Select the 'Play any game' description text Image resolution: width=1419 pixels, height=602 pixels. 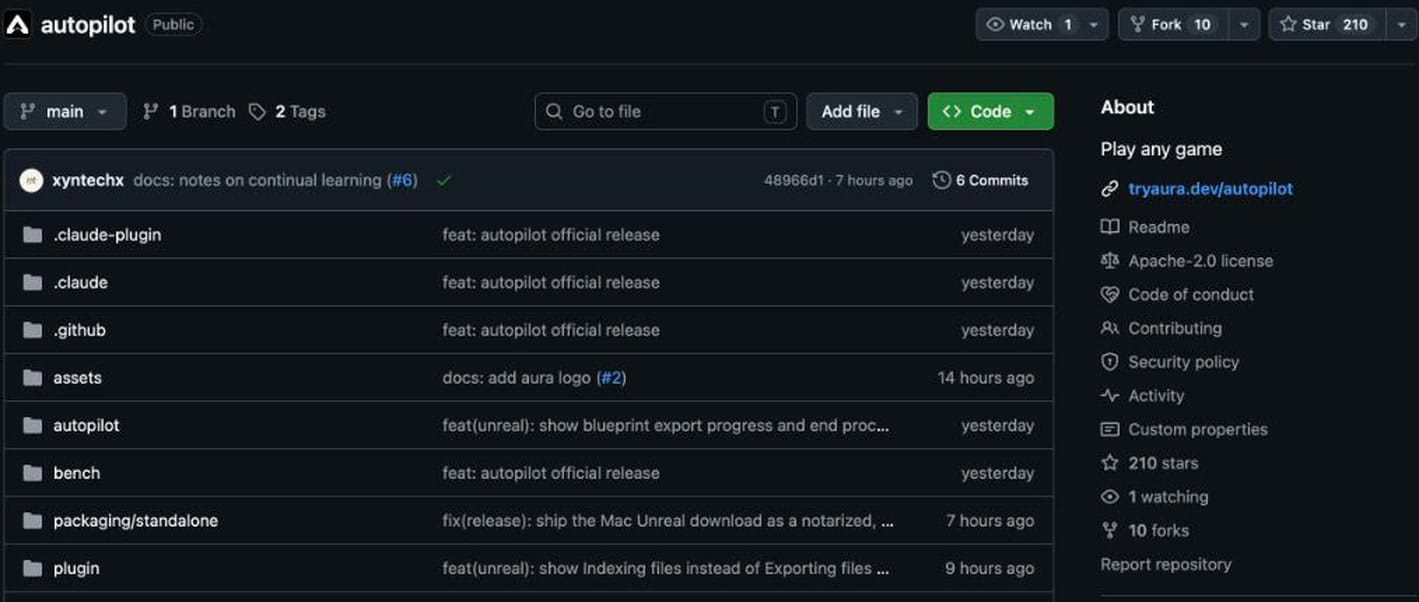[1161, 149]
